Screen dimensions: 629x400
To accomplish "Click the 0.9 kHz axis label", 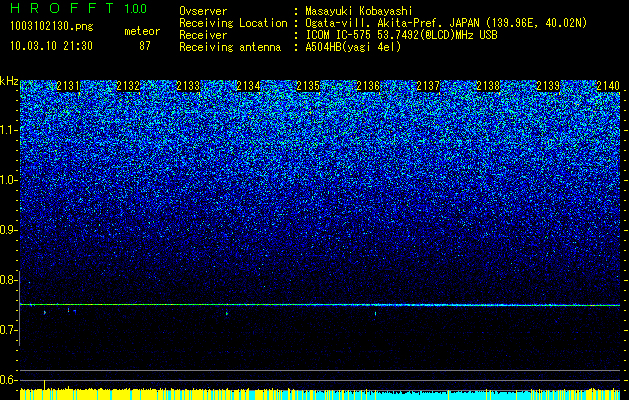I will pyautogui.click(x=8, y=230).
